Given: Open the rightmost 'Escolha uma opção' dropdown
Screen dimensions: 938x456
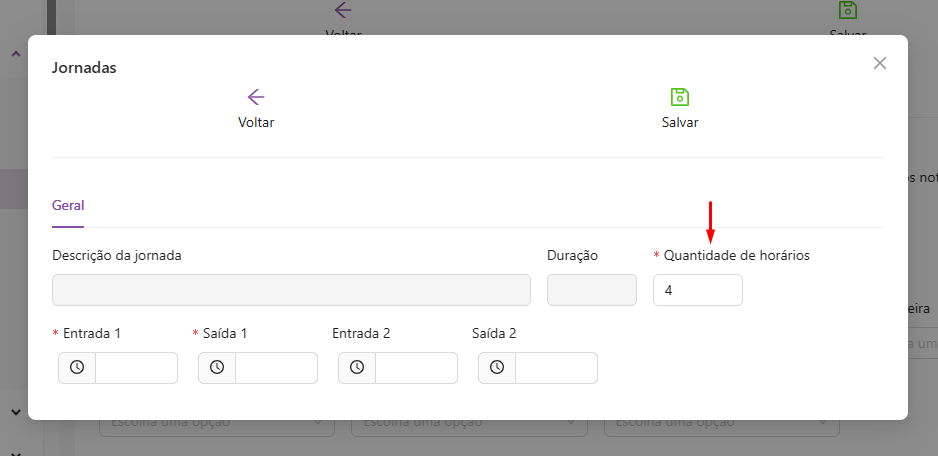Looking at the screenshot, I should pos(720,423).
